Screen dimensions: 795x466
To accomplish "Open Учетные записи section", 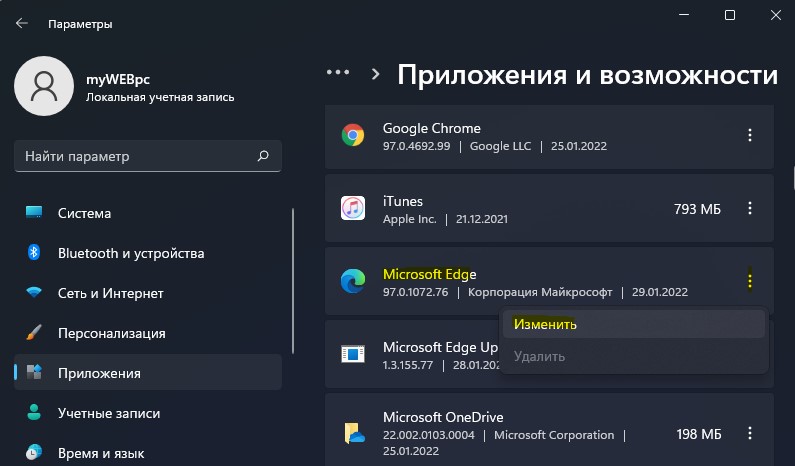I will [x=148, y=413].
